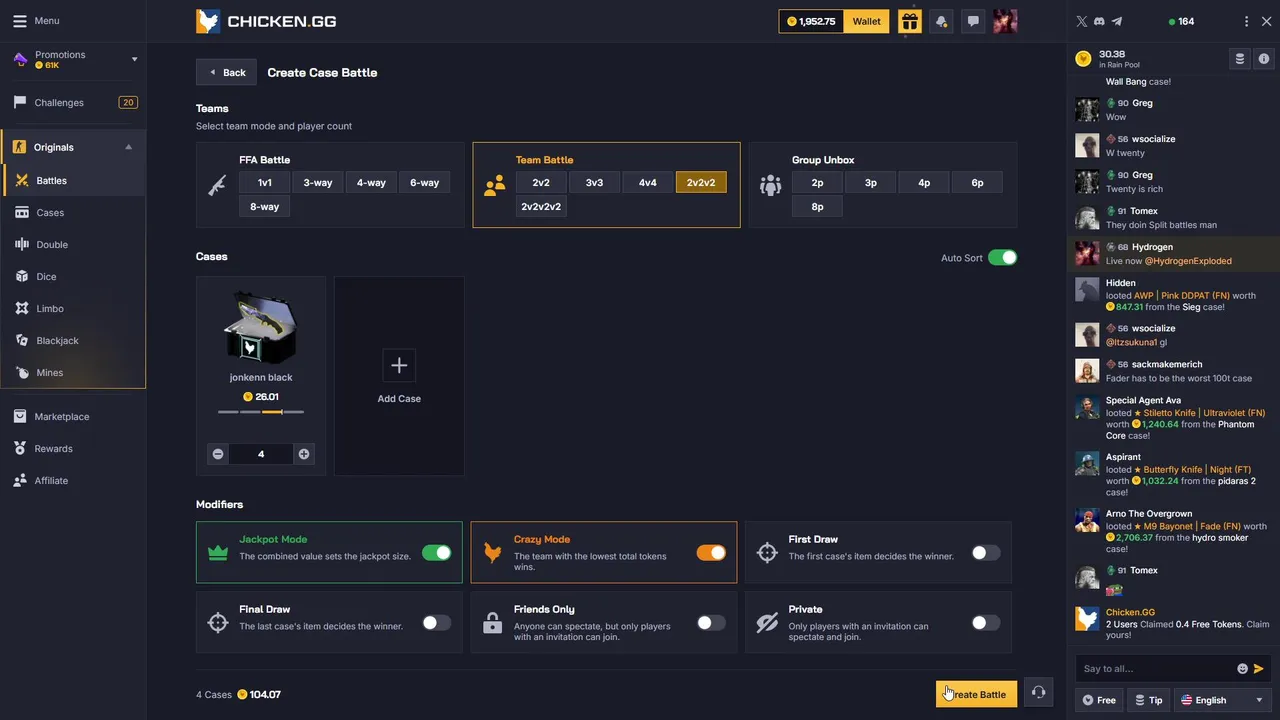
Task: Click the Chicken.GG logo
Action: pyautogui.click(x=266, y=21)
